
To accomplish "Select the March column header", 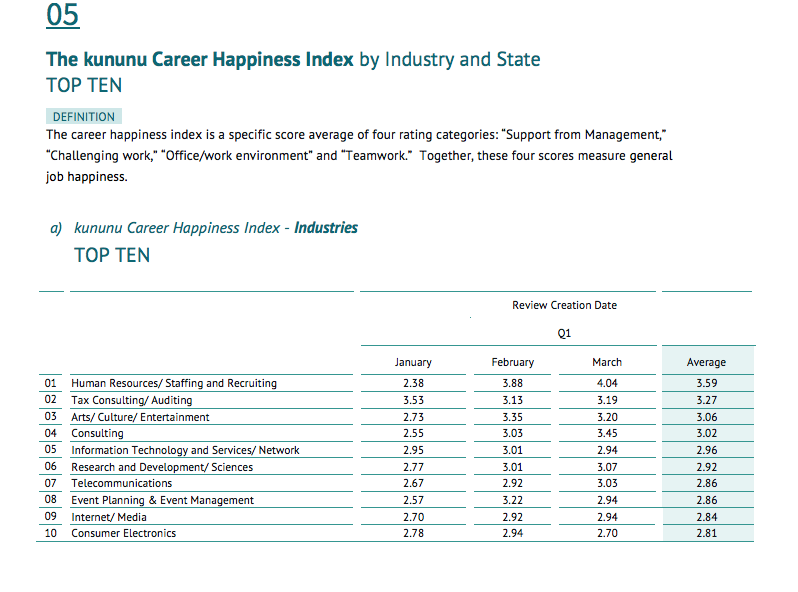I will point(606,362).
